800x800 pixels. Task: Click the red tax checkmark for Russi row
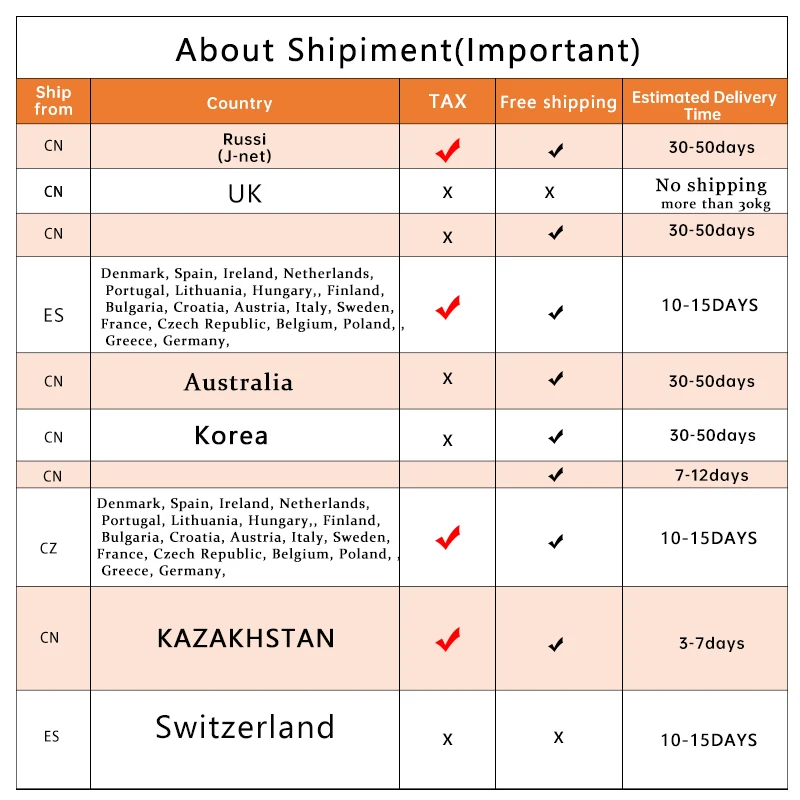[448, 150]
